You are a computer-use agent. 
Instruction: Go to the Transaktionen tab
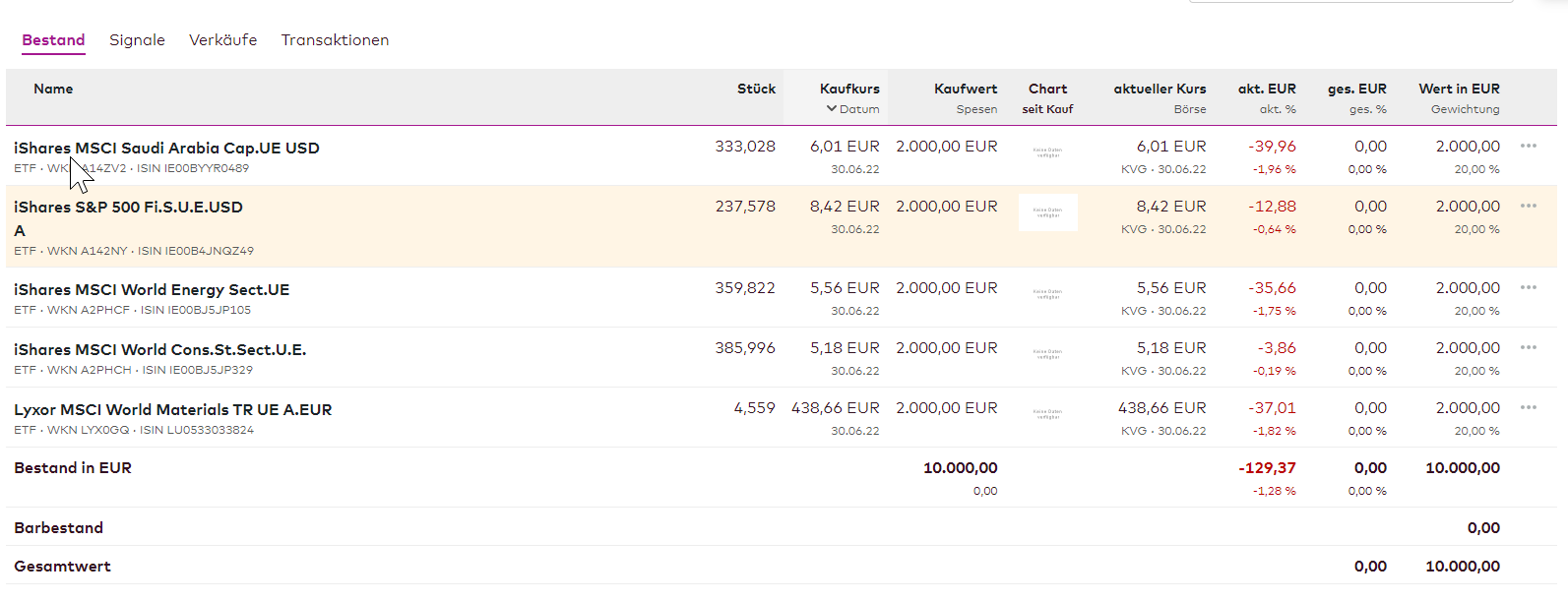tap(335, 40)
